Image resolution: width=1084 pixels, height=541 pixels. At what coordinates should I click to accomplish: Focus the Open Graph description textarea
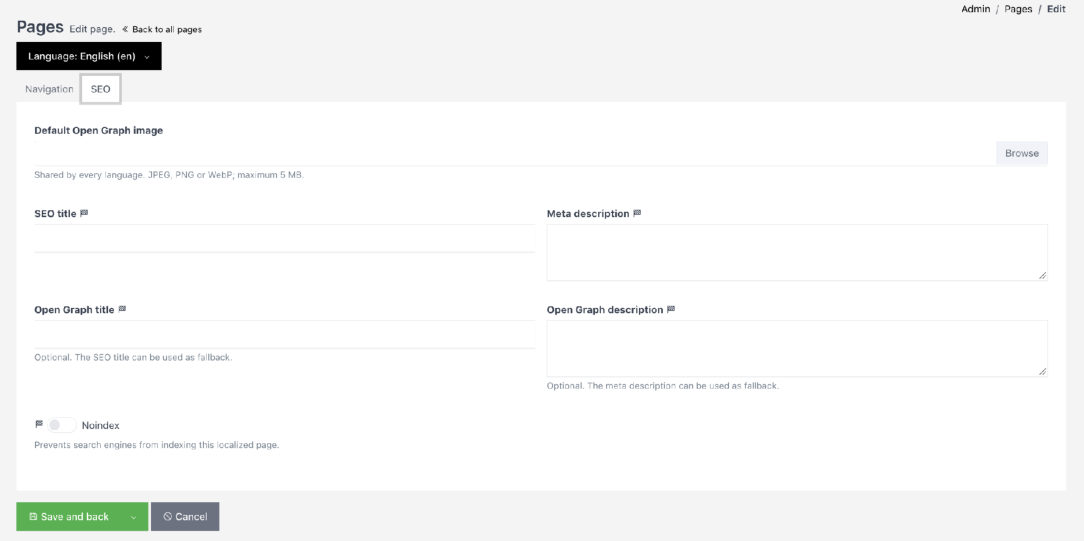pos(797,348)
